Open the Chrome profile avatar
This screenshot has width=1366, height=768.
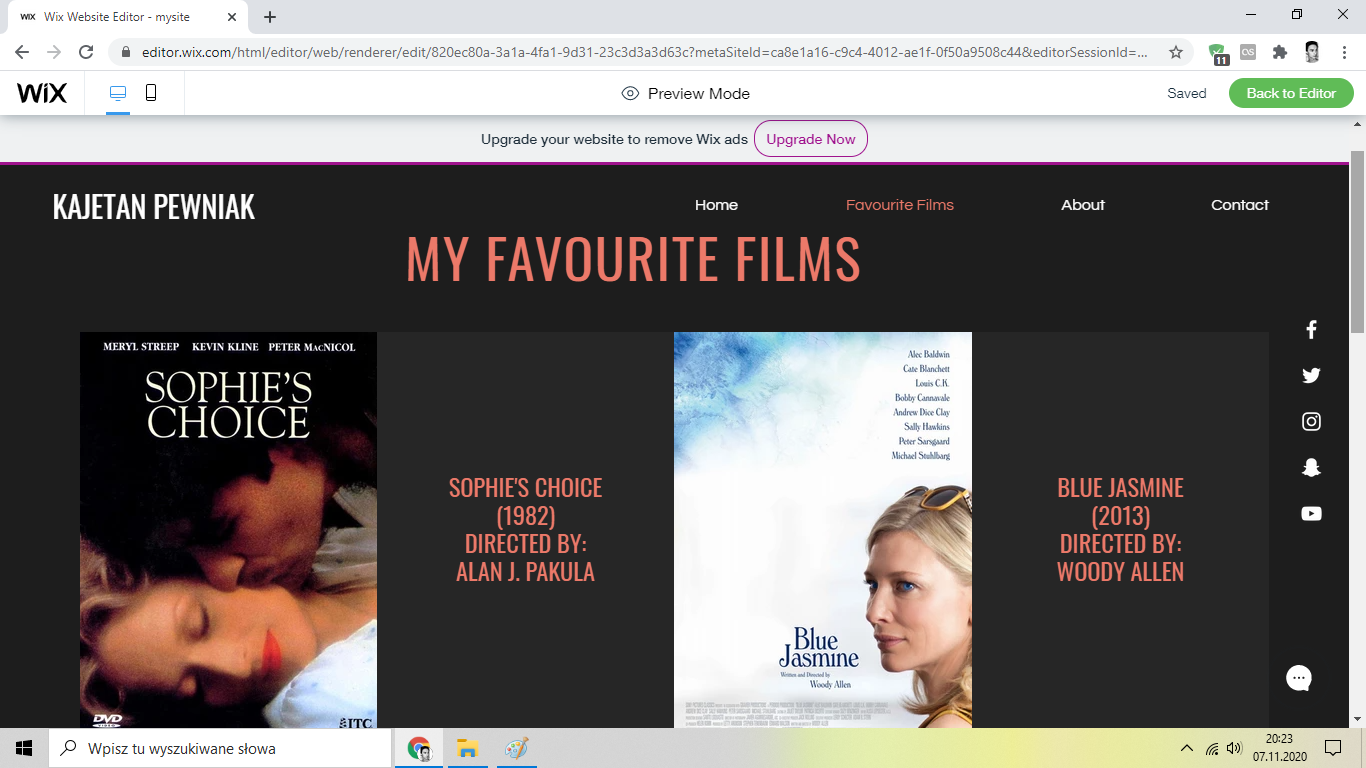coord(1312,52)
